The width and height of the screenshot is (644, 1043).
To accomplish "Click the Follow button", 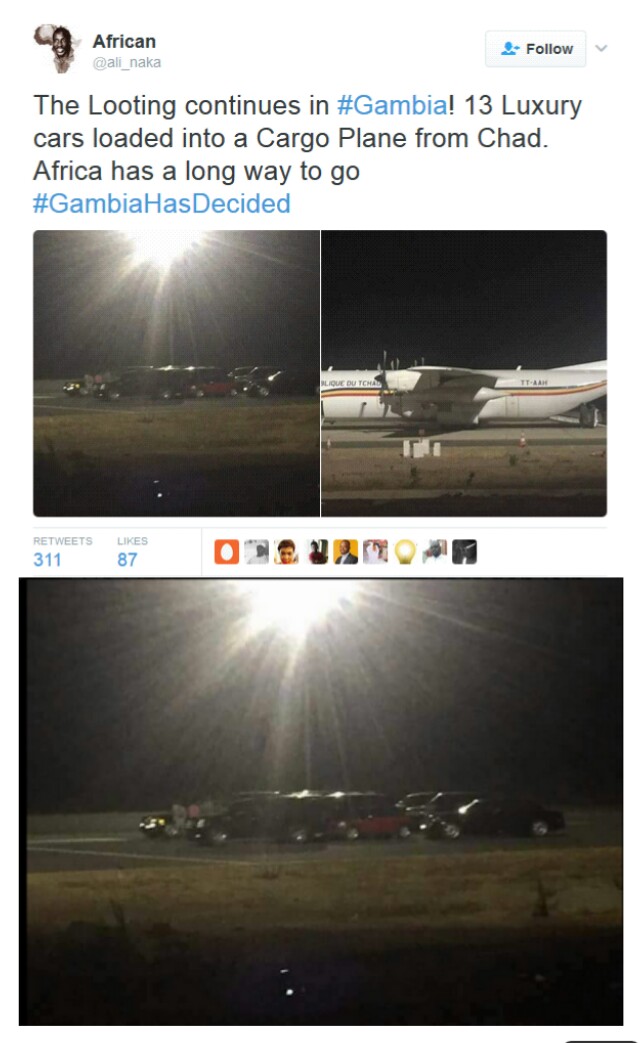I will [536, 49].
